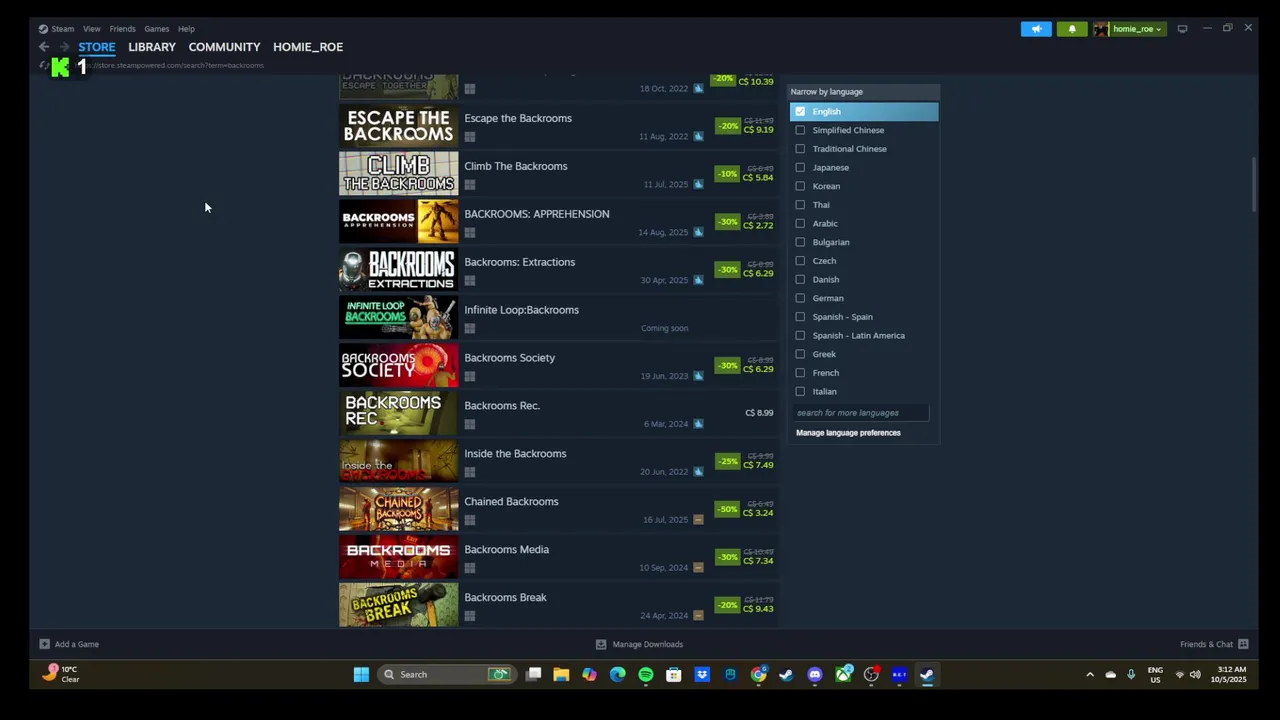1280x720 pixels.
Task: Click the page vertical scrollbar thumb
Action: pyautogui.click(x=1254, y=184)
